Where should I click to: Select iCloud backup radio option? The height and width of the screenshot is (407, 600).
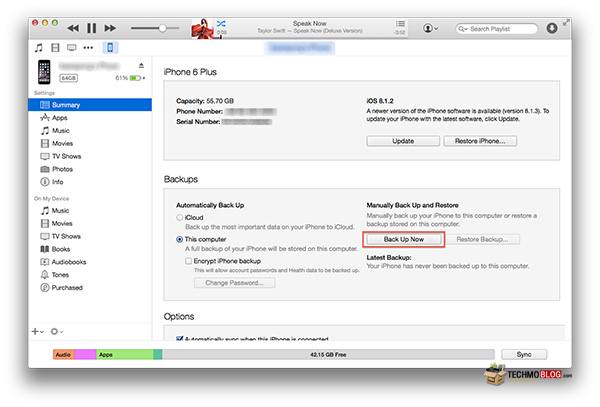(x=179, y=217)
